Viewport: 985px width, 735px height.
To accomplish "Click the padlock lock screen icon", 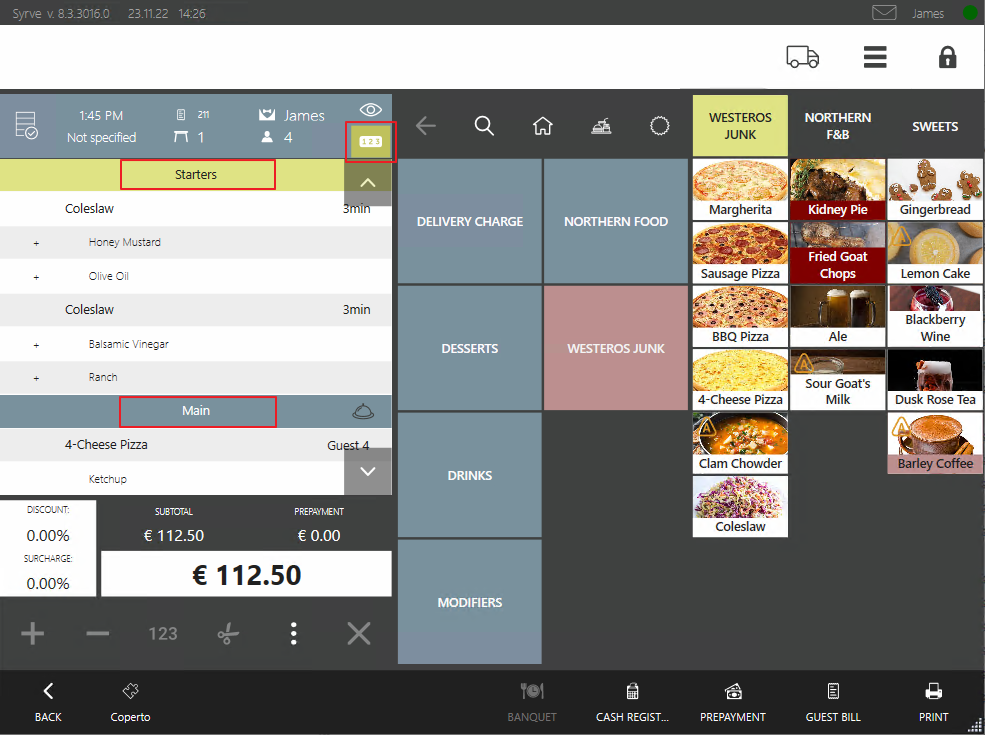I will point(947,58).
